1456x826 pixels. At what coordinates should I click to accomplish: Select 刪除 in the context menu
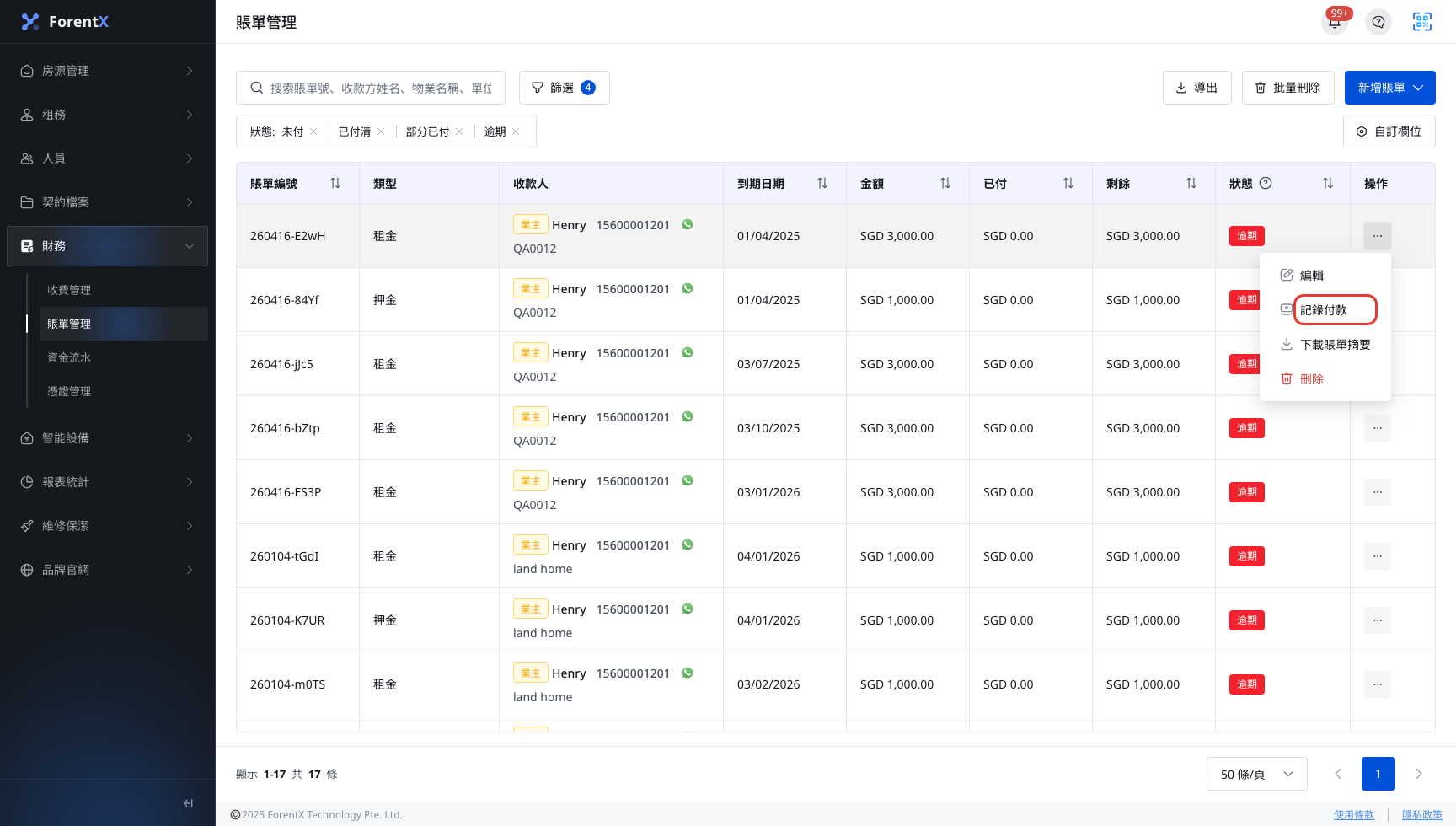1325,378
